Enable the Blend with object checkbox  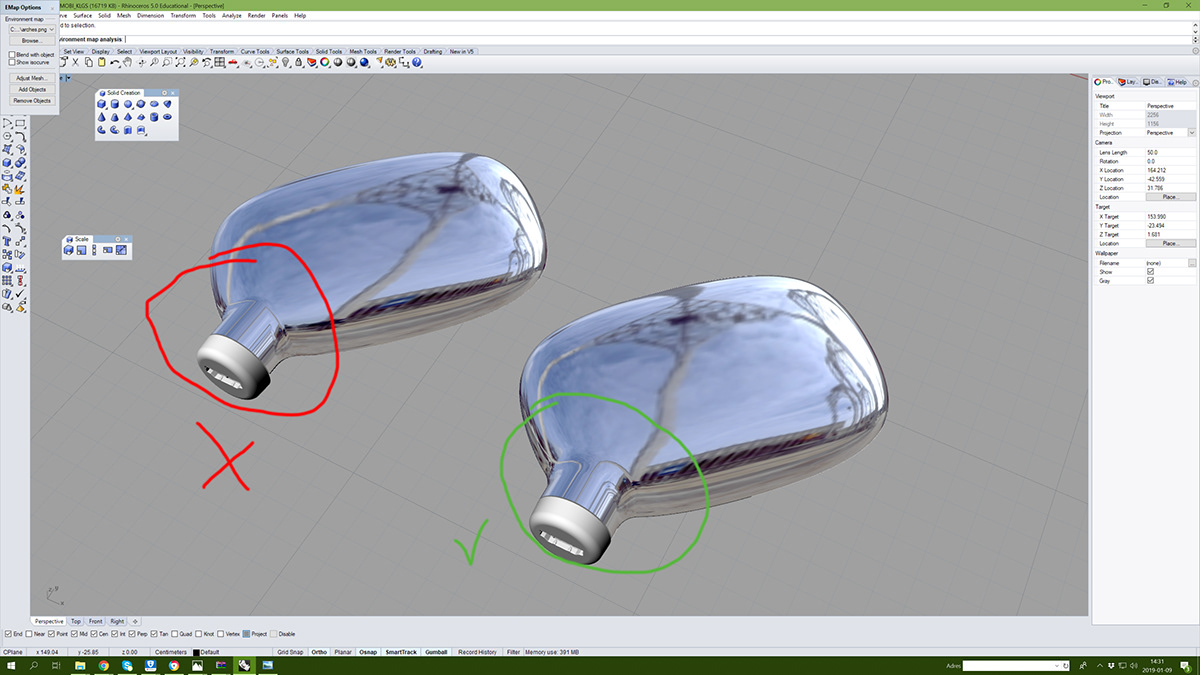tap(12, 54)
